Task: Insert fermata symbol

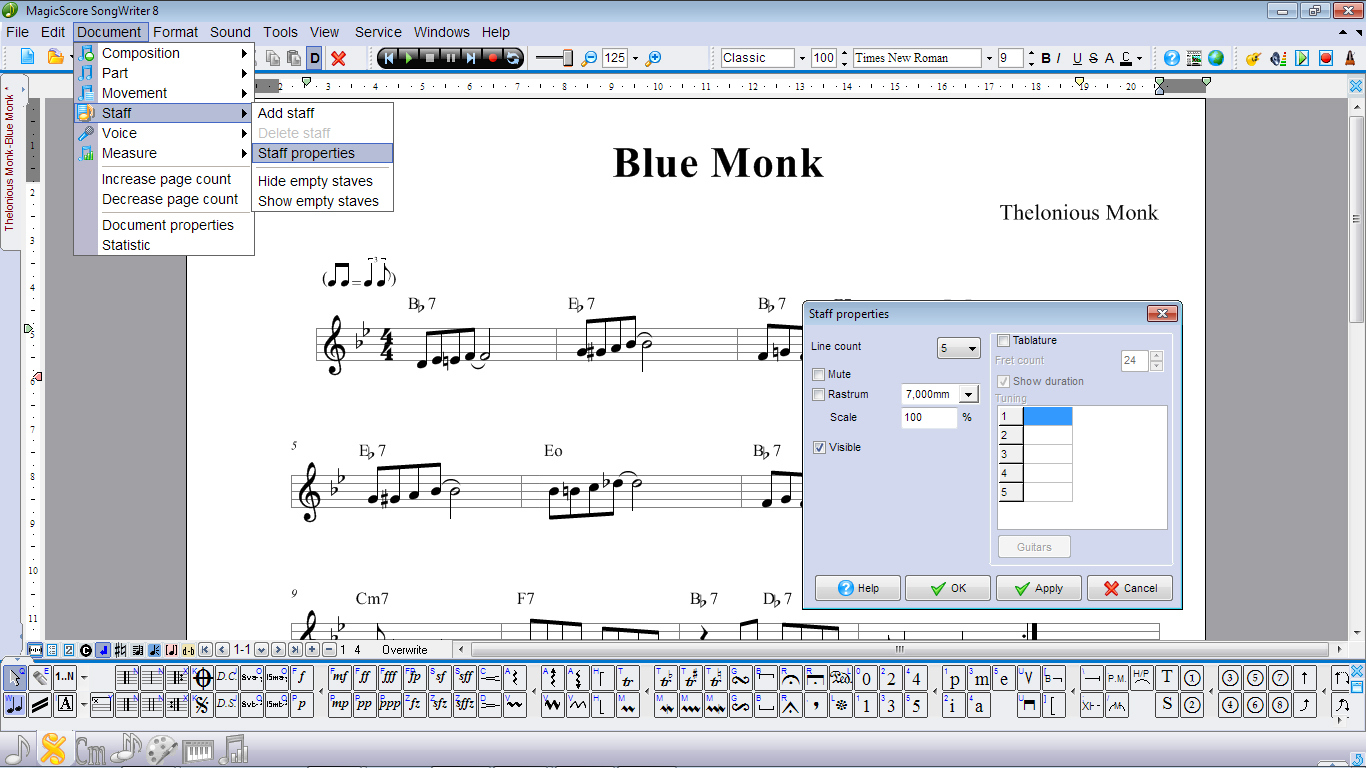Action: [791, 677]
